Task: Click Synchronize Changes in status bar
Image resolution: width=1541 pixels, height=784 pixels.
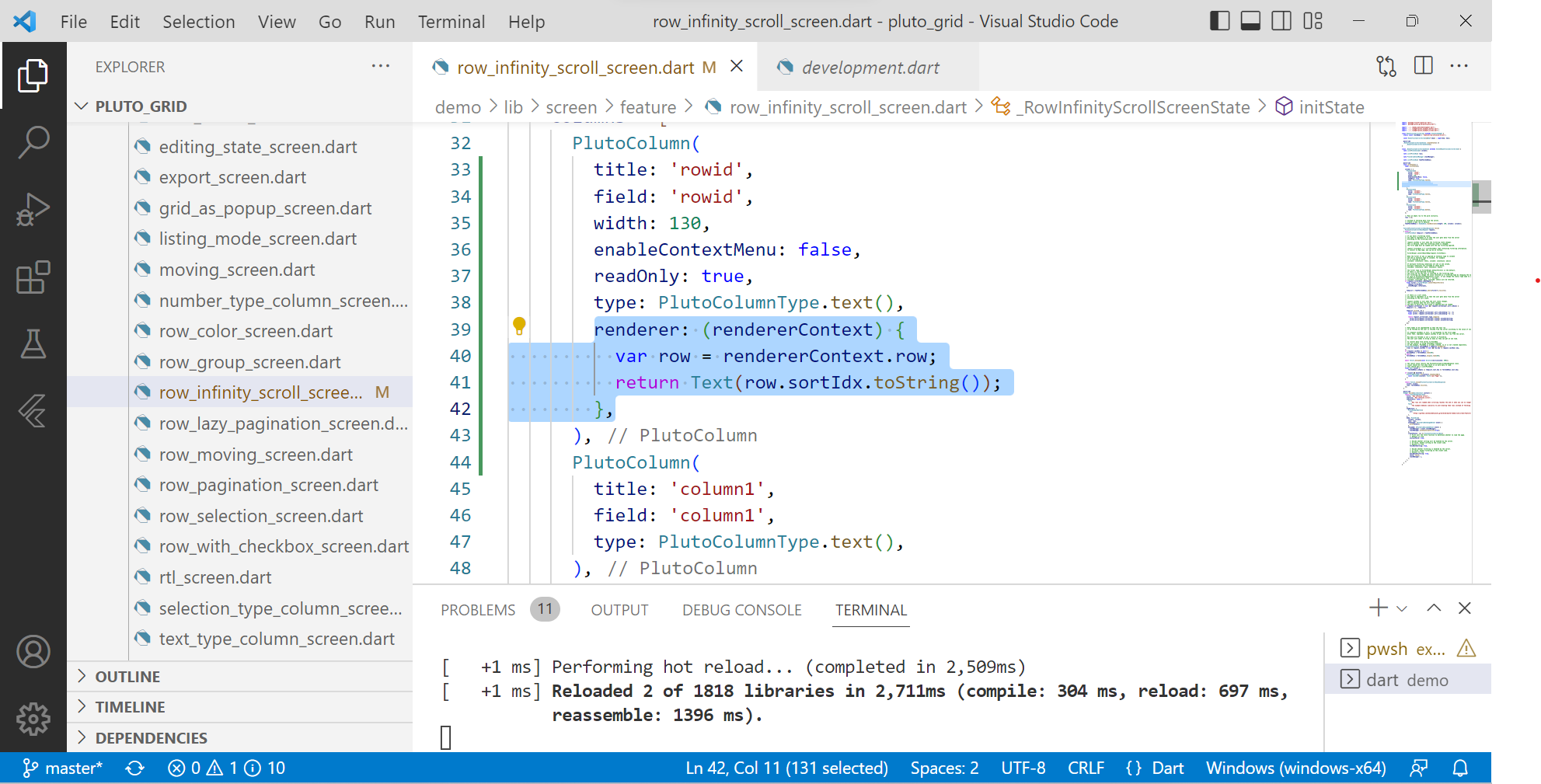Action: (x=135, y=768)
